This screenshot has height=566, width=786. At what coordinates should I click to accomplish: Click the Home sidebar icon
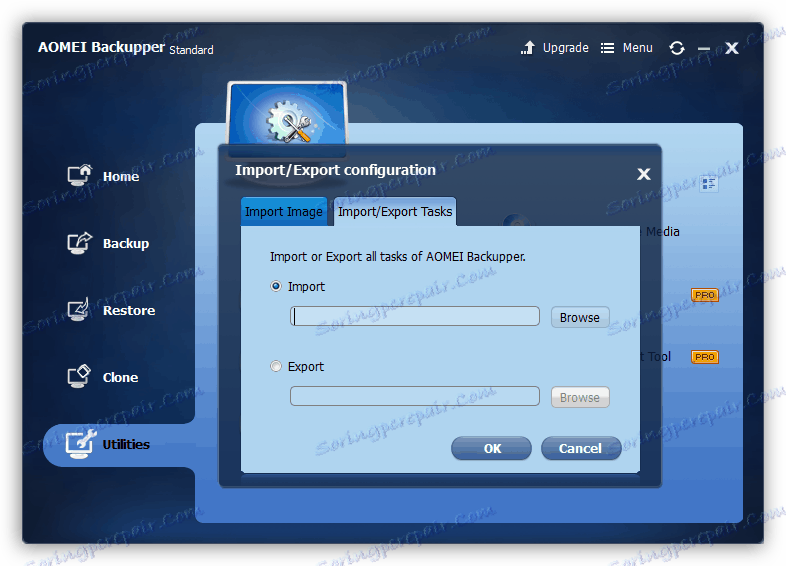pos(79,175)
